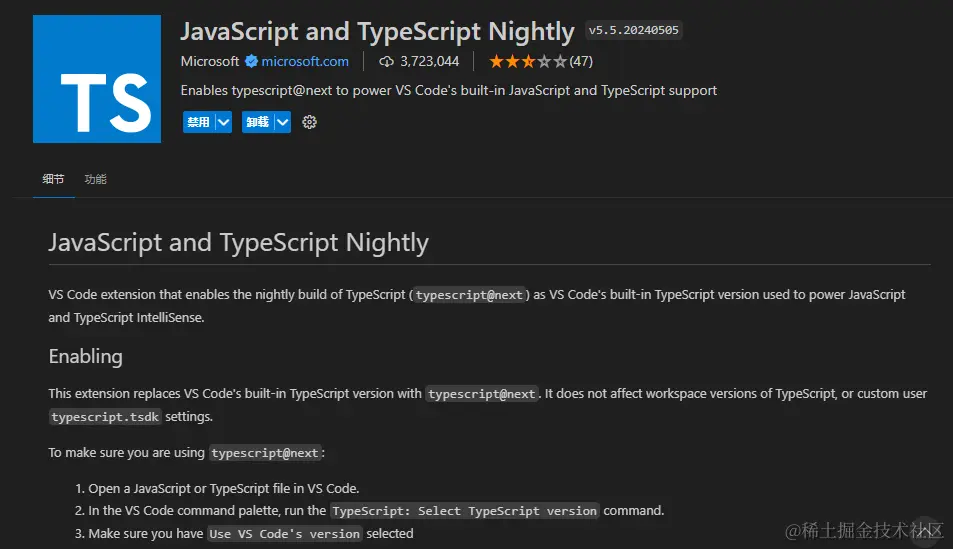Screen dimensions: 953x549
Task: Click the Microsoft publisher name
Action: (x=210, y=61)
